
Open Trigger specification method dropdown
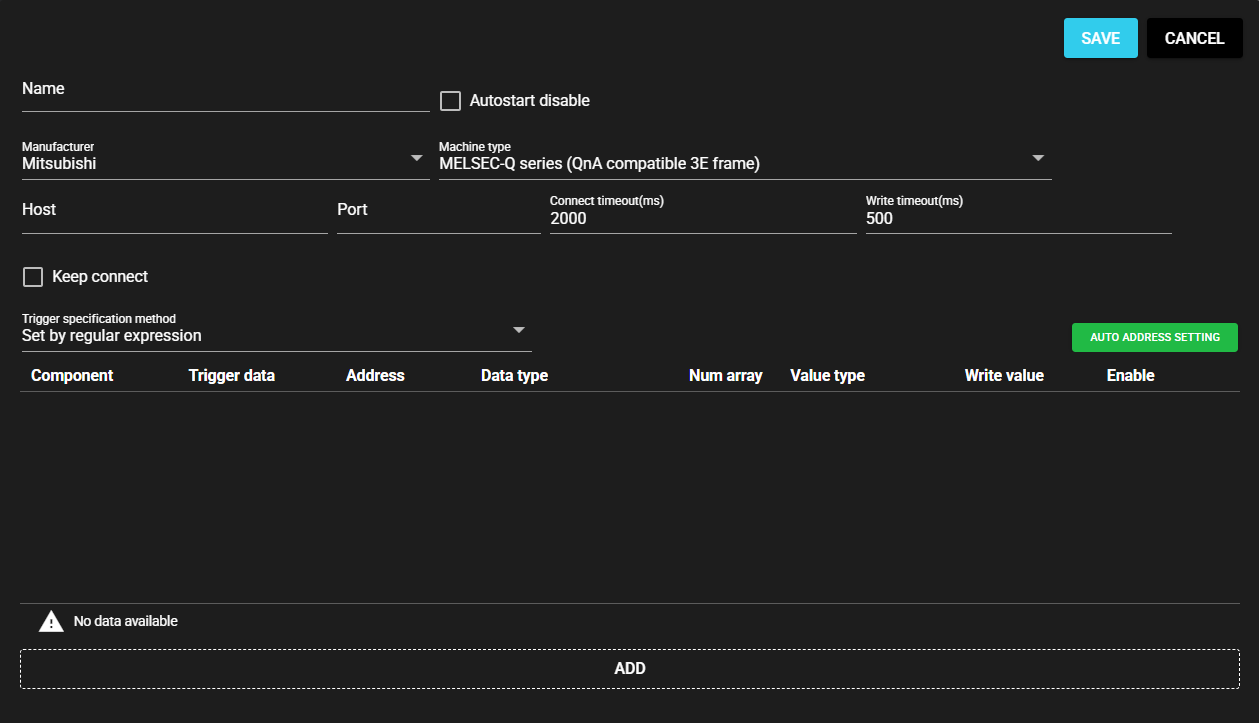pyautogui.click(x=275, y=335)
